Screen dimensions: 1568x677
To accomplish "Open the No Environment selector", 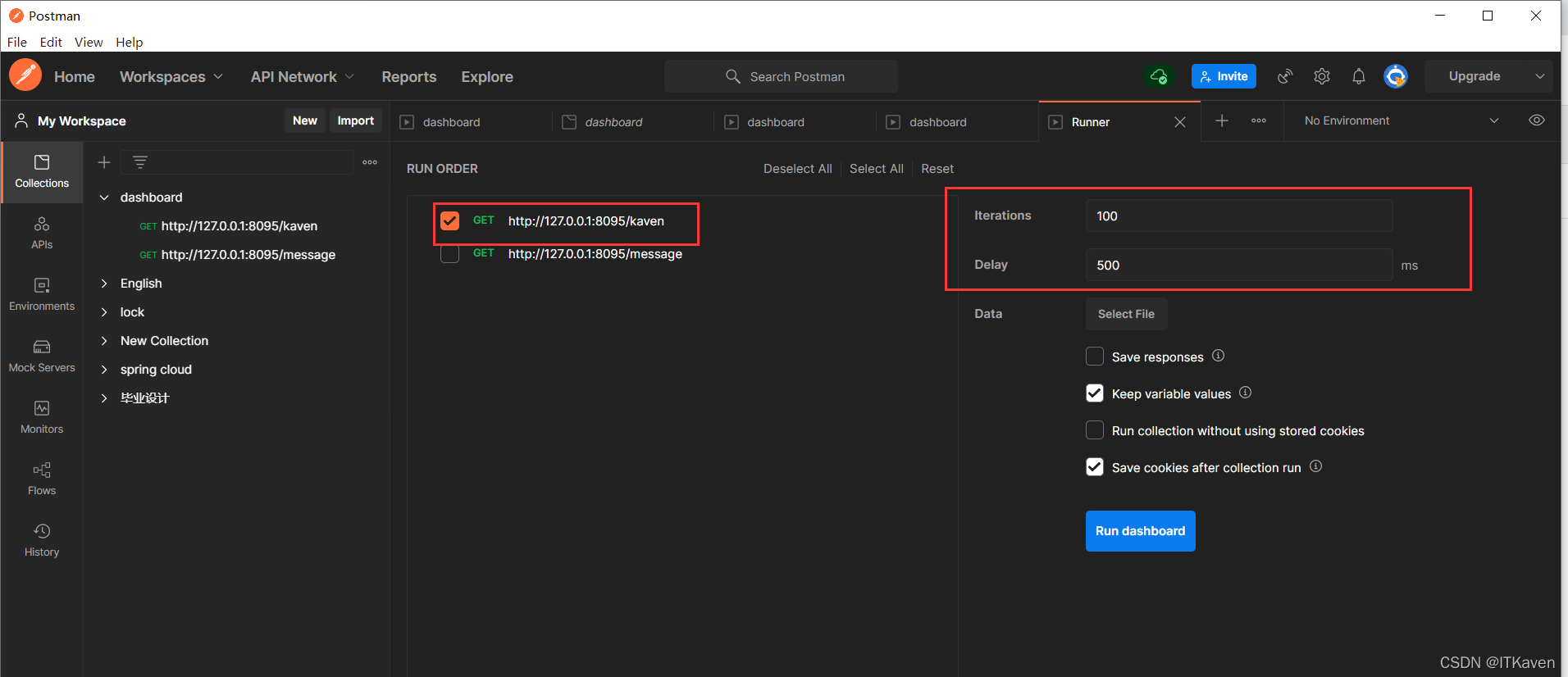I will tap(1402, 120).
